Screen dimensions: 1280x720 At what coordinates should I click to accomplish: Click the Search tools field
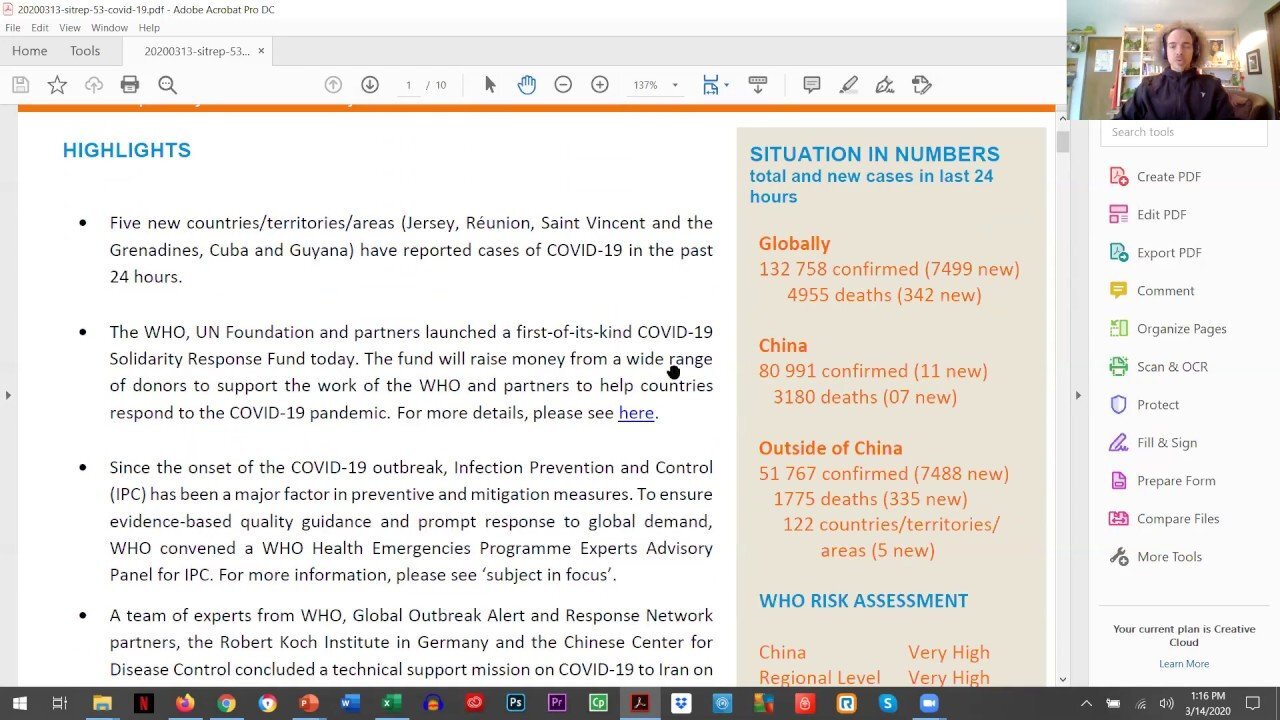pyautogui.click(x=1184, y=132)
